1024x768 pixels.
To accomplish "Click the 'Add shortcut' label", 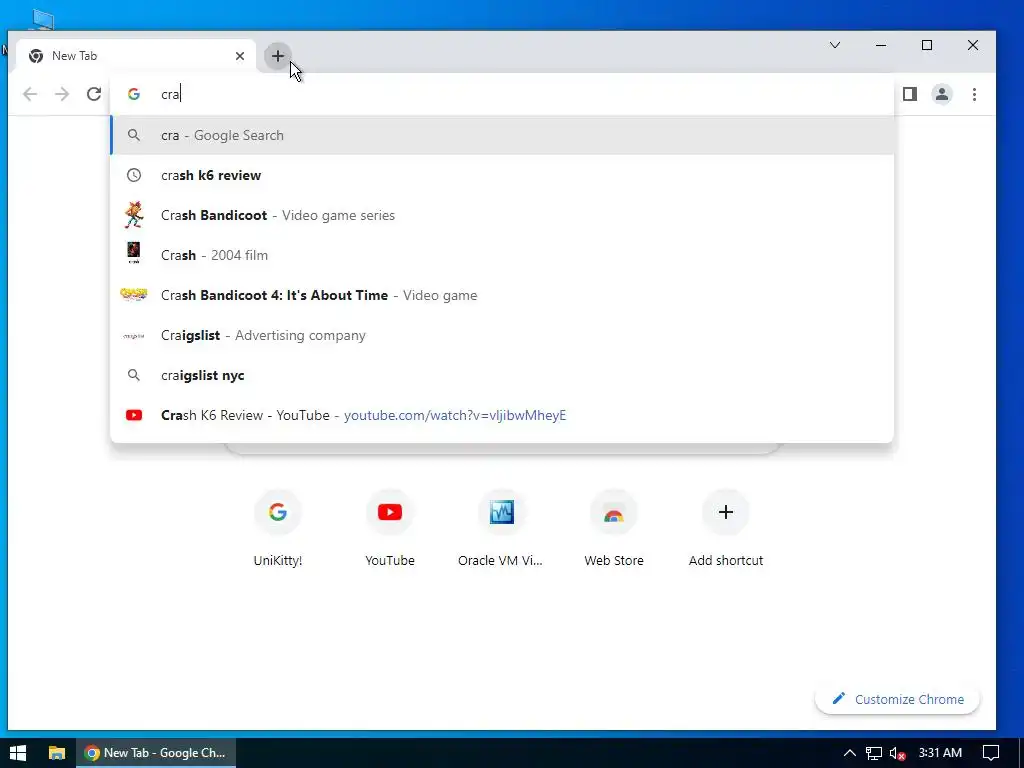I will [x=726, y=560].
